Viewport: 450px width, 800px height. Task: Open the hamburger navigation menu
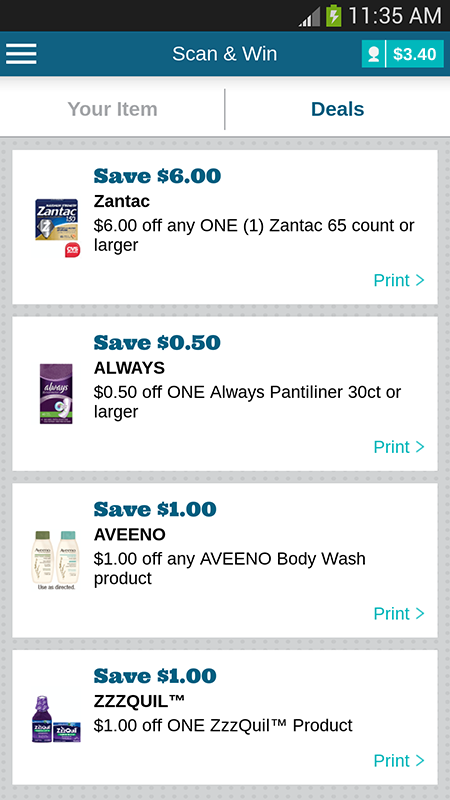click(x=21, y=54)
